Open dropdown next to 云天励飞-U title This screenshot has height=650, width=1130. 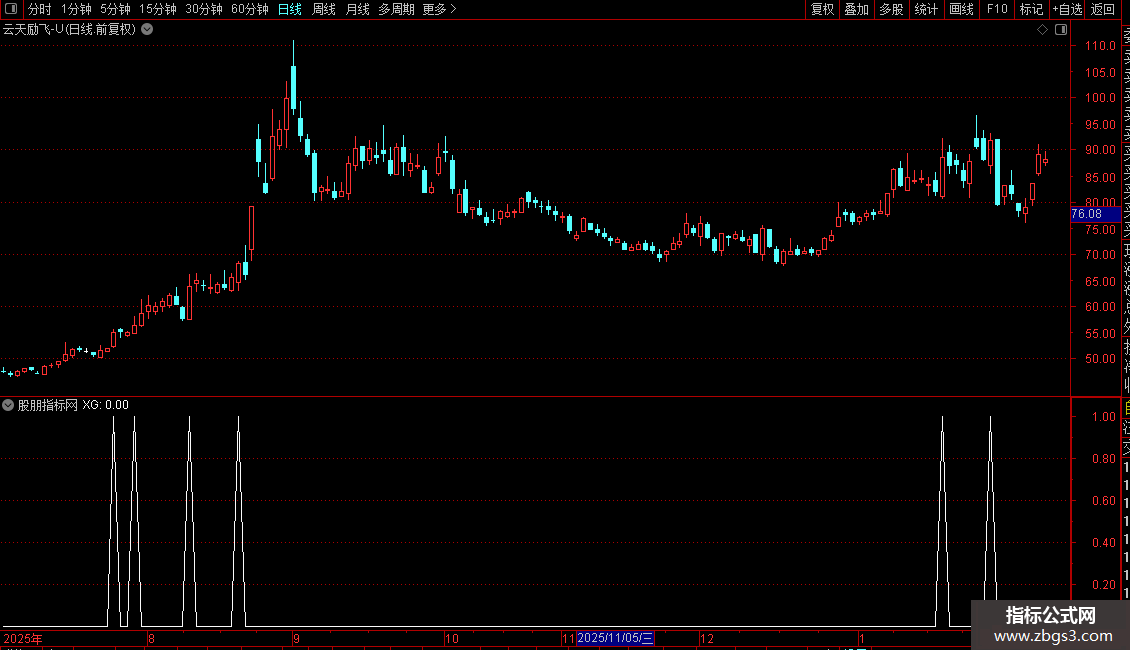147,30
